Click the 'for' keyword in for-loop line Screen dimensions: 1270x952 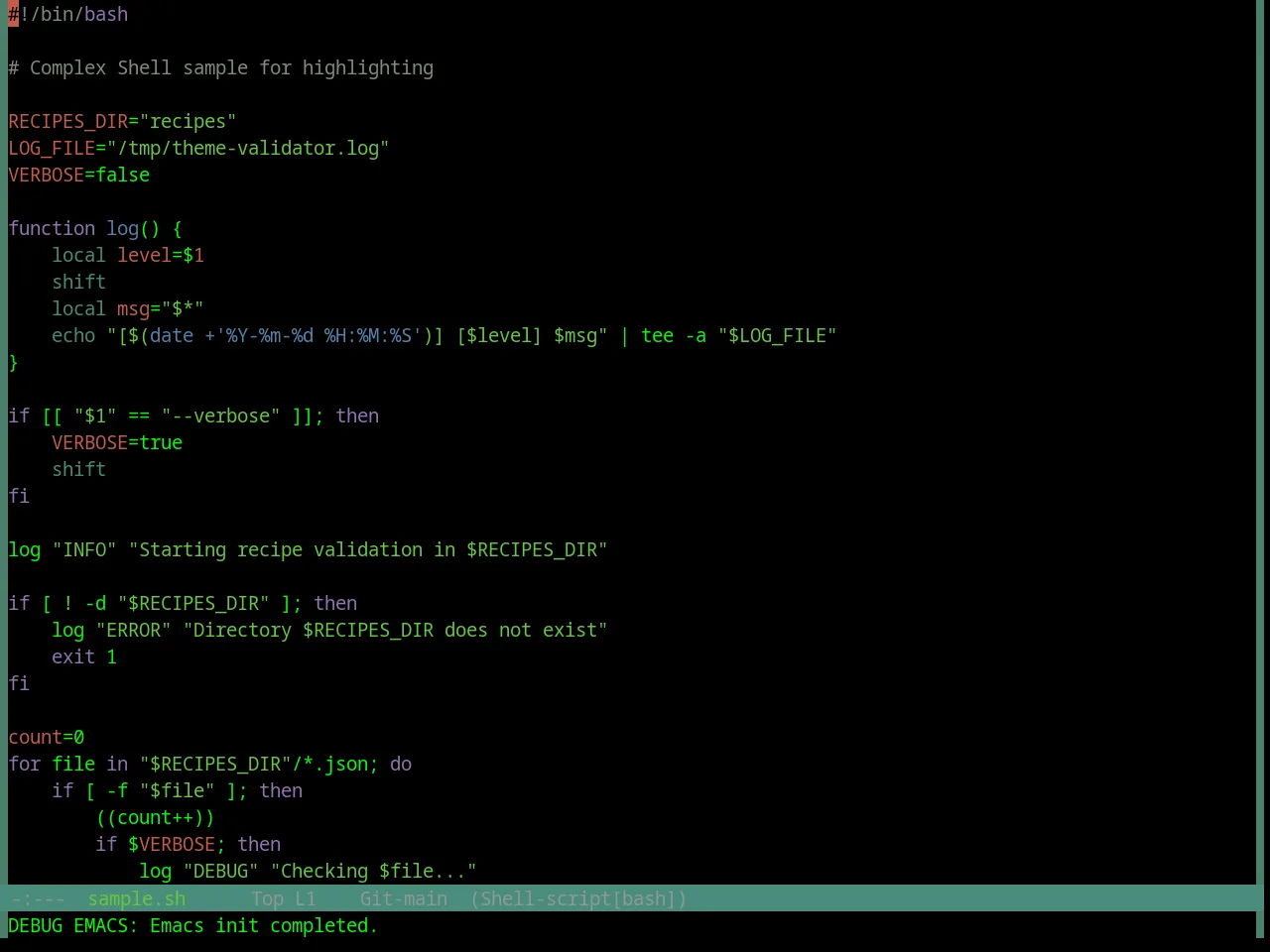[25, 764]
